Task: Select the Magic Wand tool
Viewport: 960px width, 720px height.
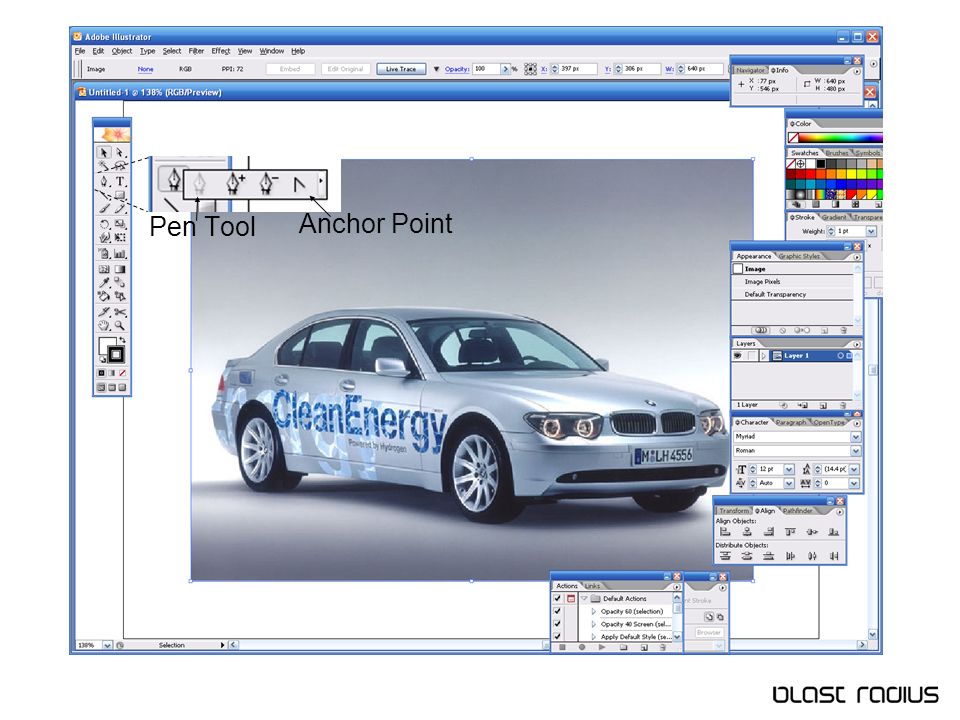Action: pos(103,165)
